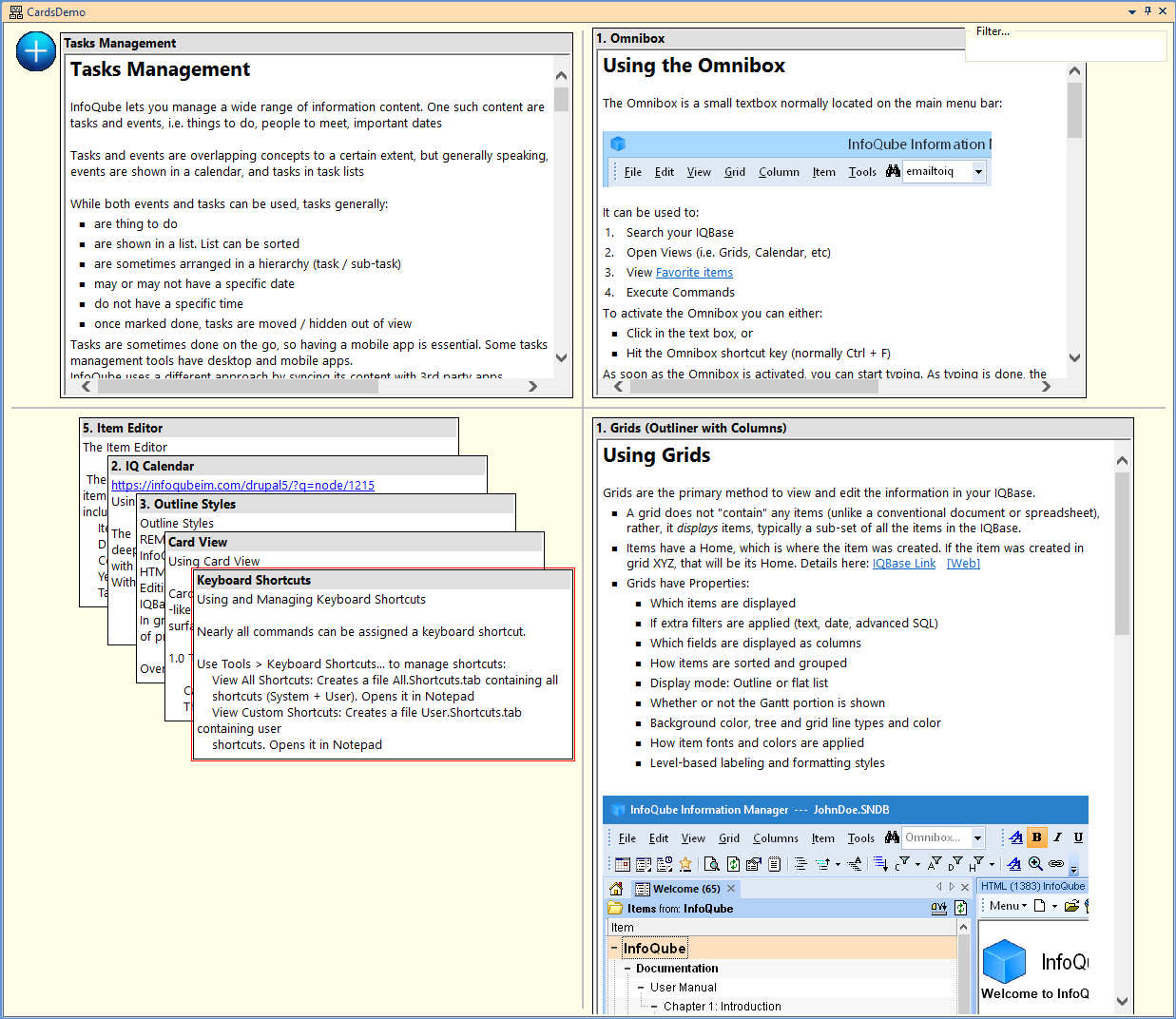This screenshot has height=1019, width=1176.
Task: Click the chain link toolbar icon
Action: pos(1056,863)
